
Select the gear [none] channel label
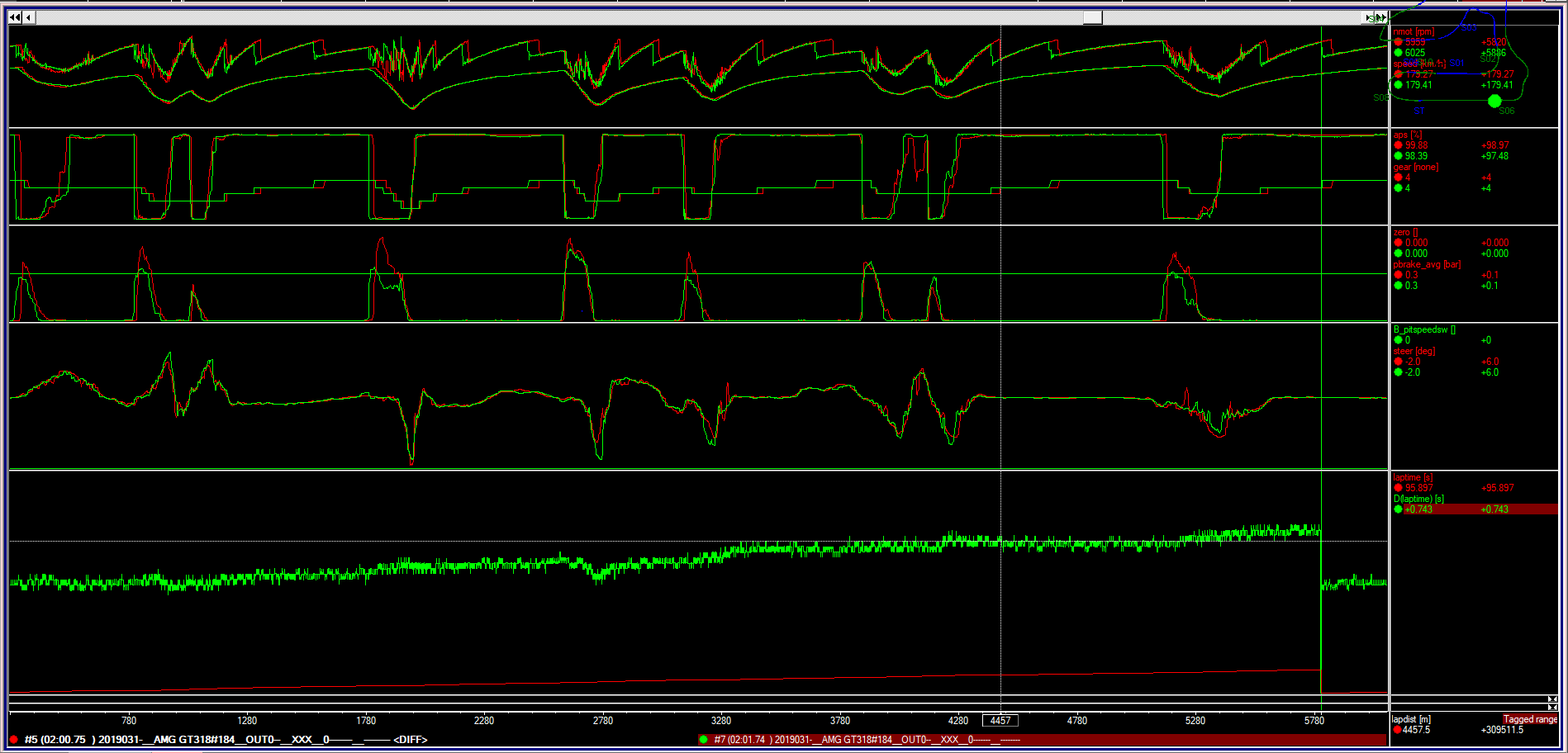click(1416, 167)
